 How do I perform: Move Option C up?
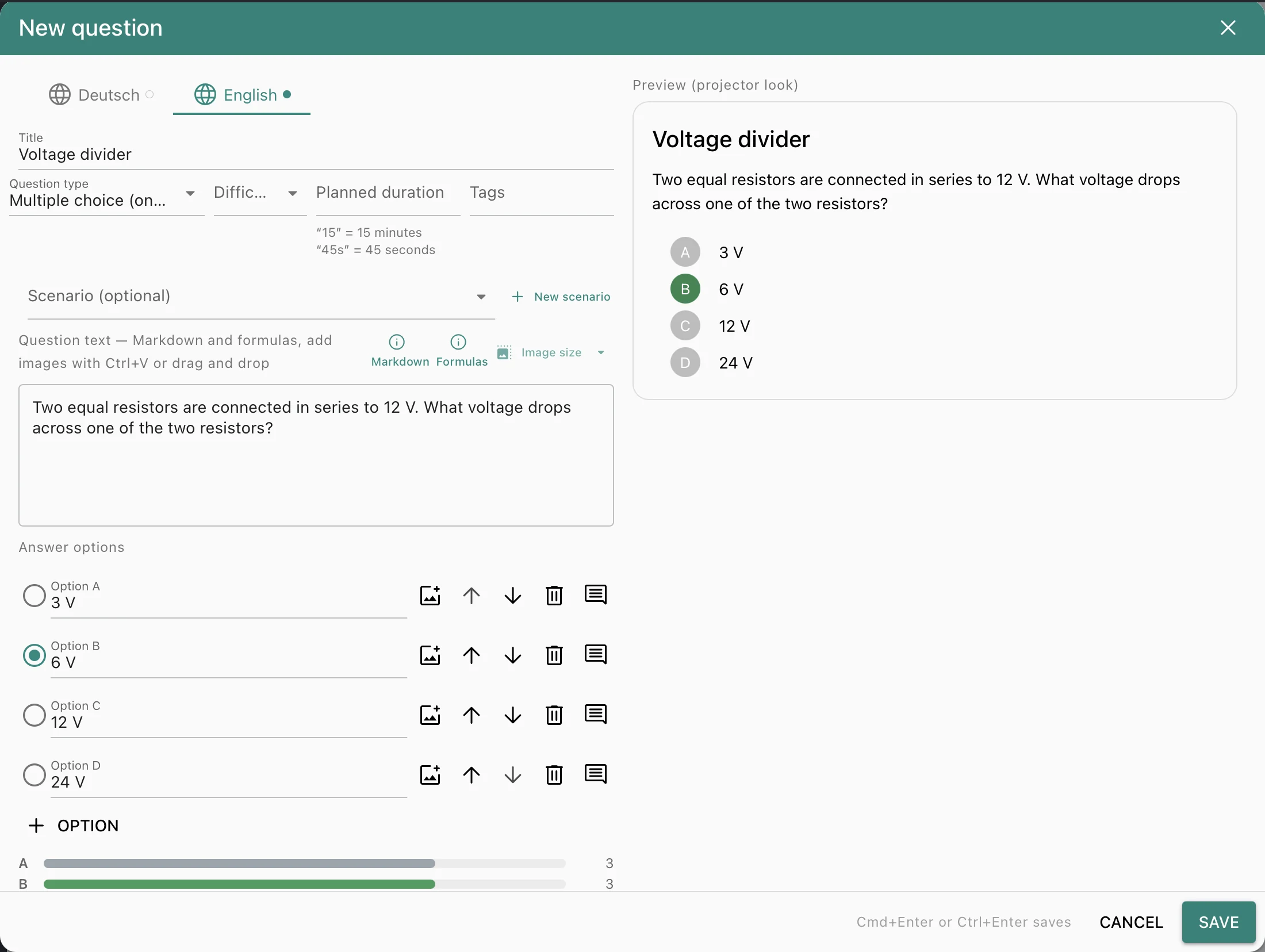pyautogui.click(x=471, y=715)
